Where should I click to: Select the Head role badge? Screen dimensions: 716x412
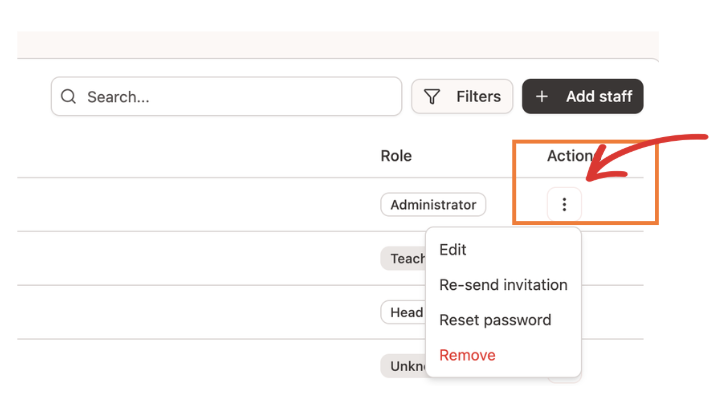(x=403, y=312)
